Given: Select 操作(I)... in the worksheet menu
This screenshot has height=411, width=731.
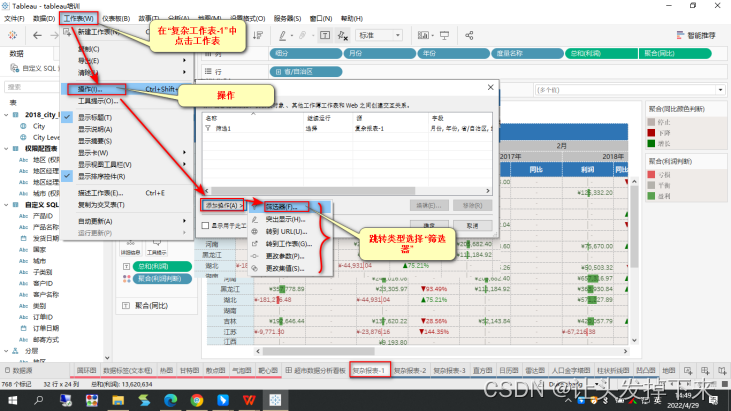Looking at the screenshot, I should click(90, 89).
